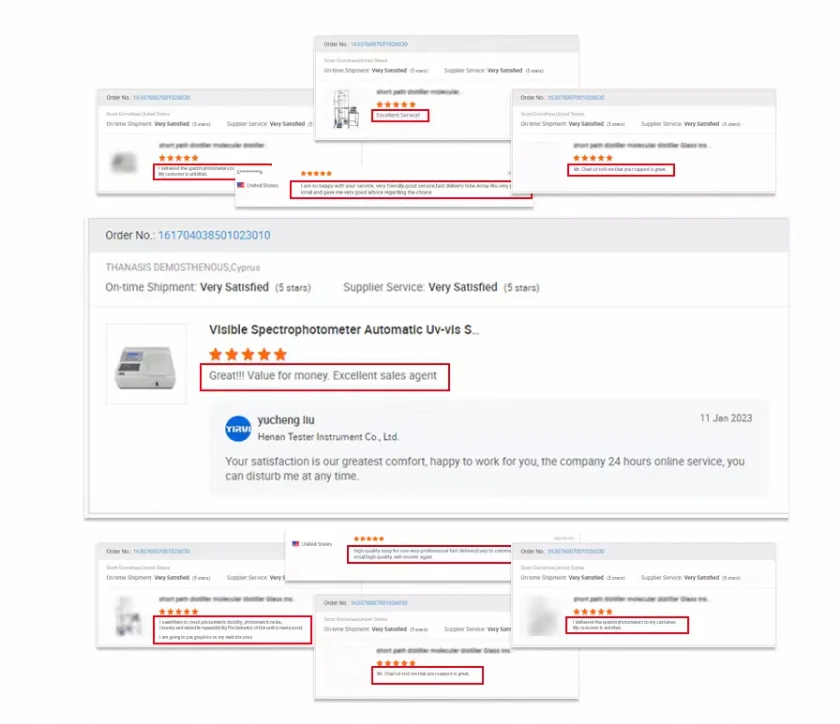Image resolution: width=840 pixels, height=724 pixels.
Task: Click the United States flag icon in lower review
Action: (x=296, y=543)
